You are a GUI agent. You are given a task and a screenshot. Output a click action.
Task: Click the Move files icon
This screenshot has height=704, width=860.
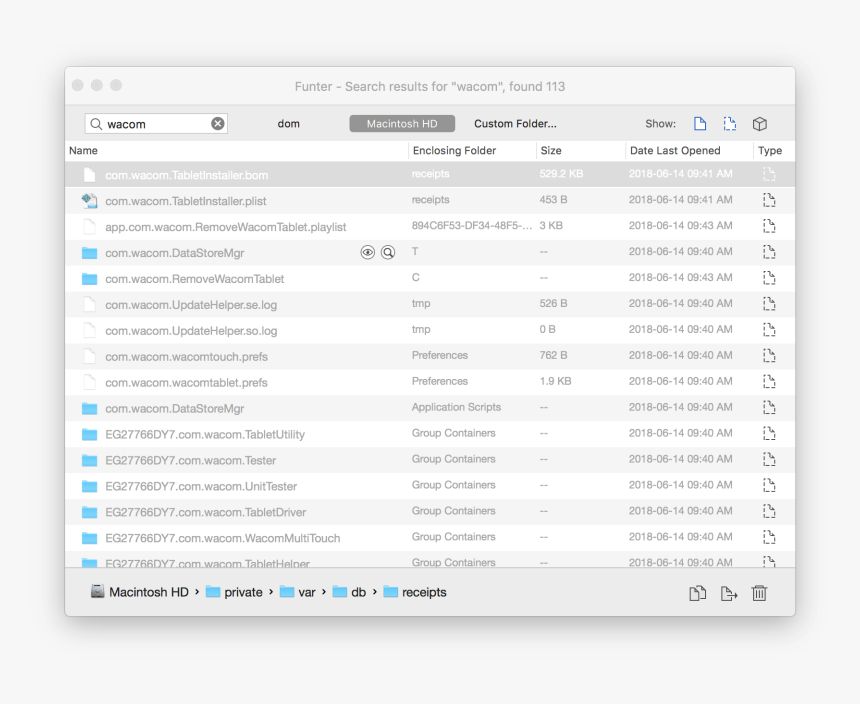[728, 593]
